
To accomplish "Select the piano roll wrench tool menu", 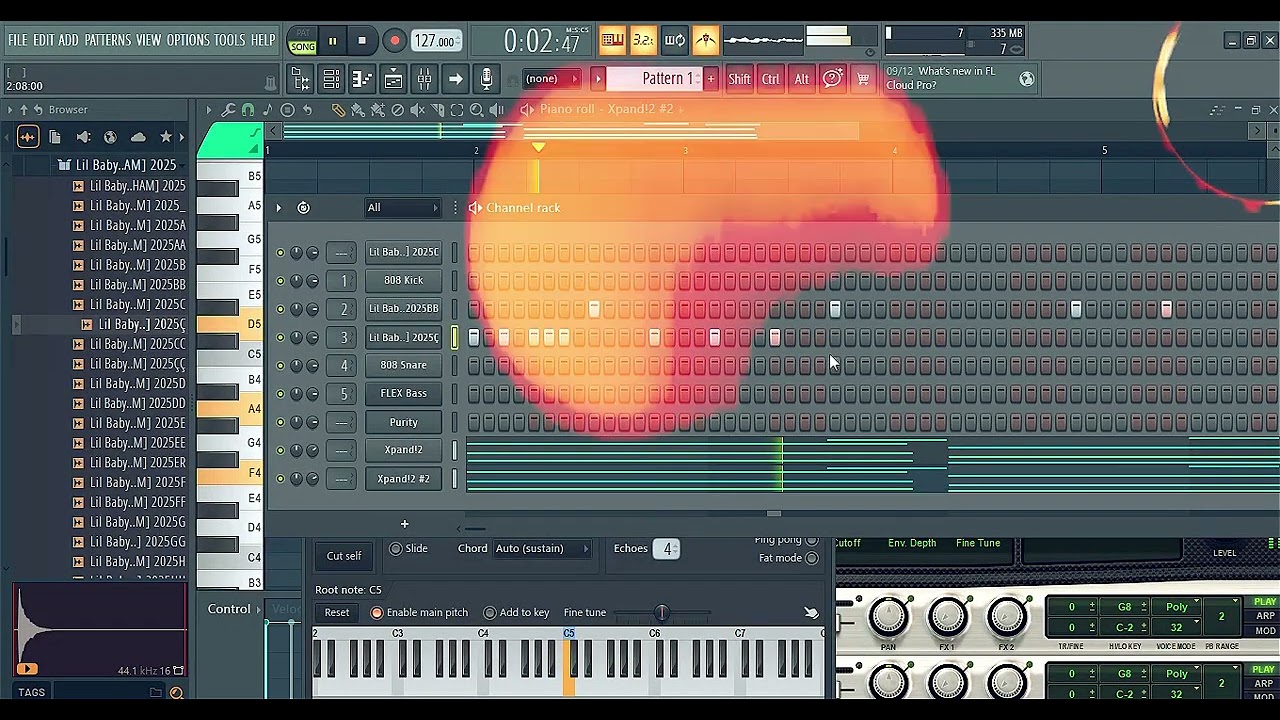I will coord(228,110).
